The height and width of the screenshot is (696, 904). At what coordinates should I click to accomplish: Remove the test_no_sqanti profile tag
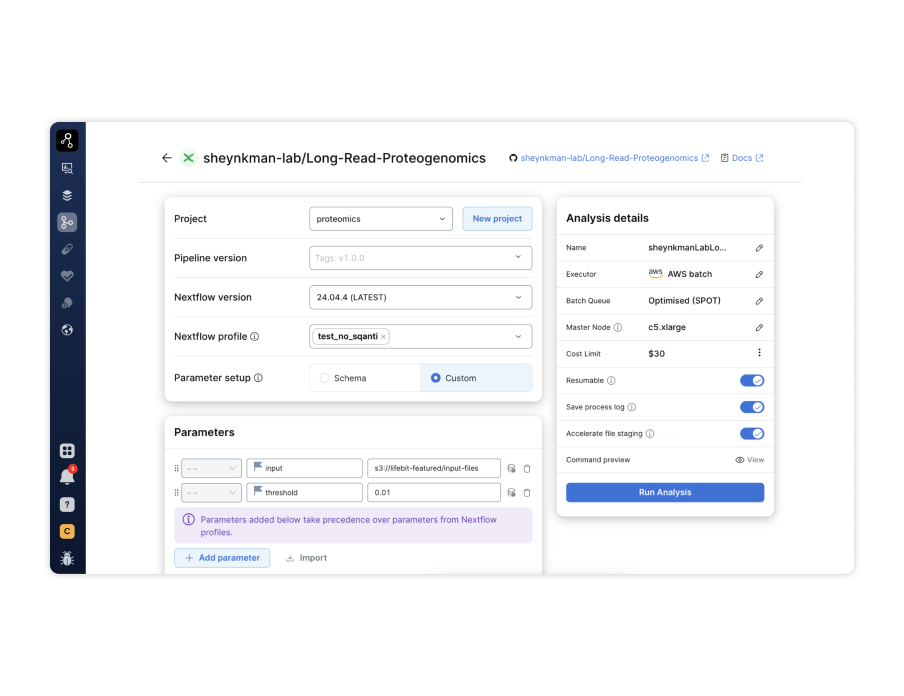tap(383, 337)
